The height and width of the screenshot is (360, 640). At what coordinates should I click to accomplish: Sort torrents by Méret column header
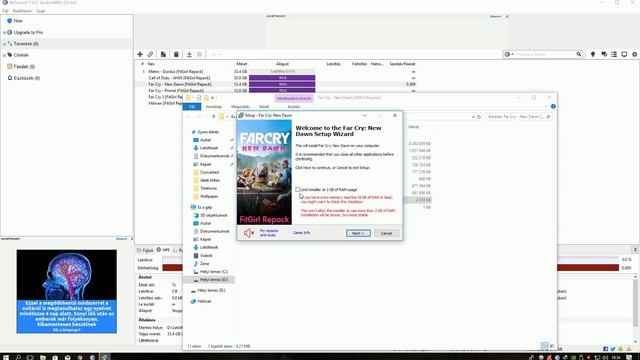point(242,64)
